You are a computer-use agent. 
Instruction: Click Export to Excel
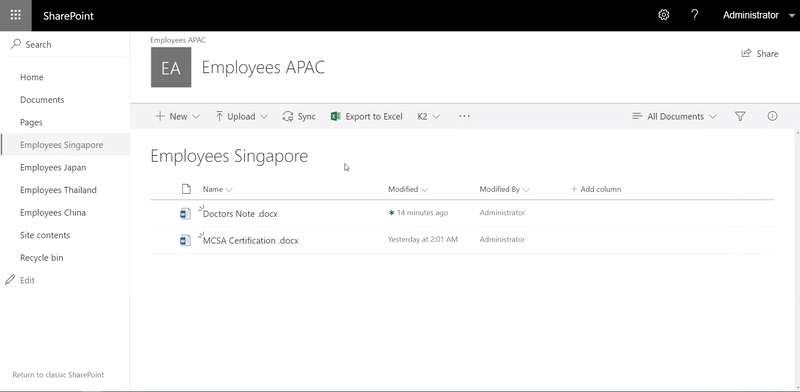coord(367,116)
